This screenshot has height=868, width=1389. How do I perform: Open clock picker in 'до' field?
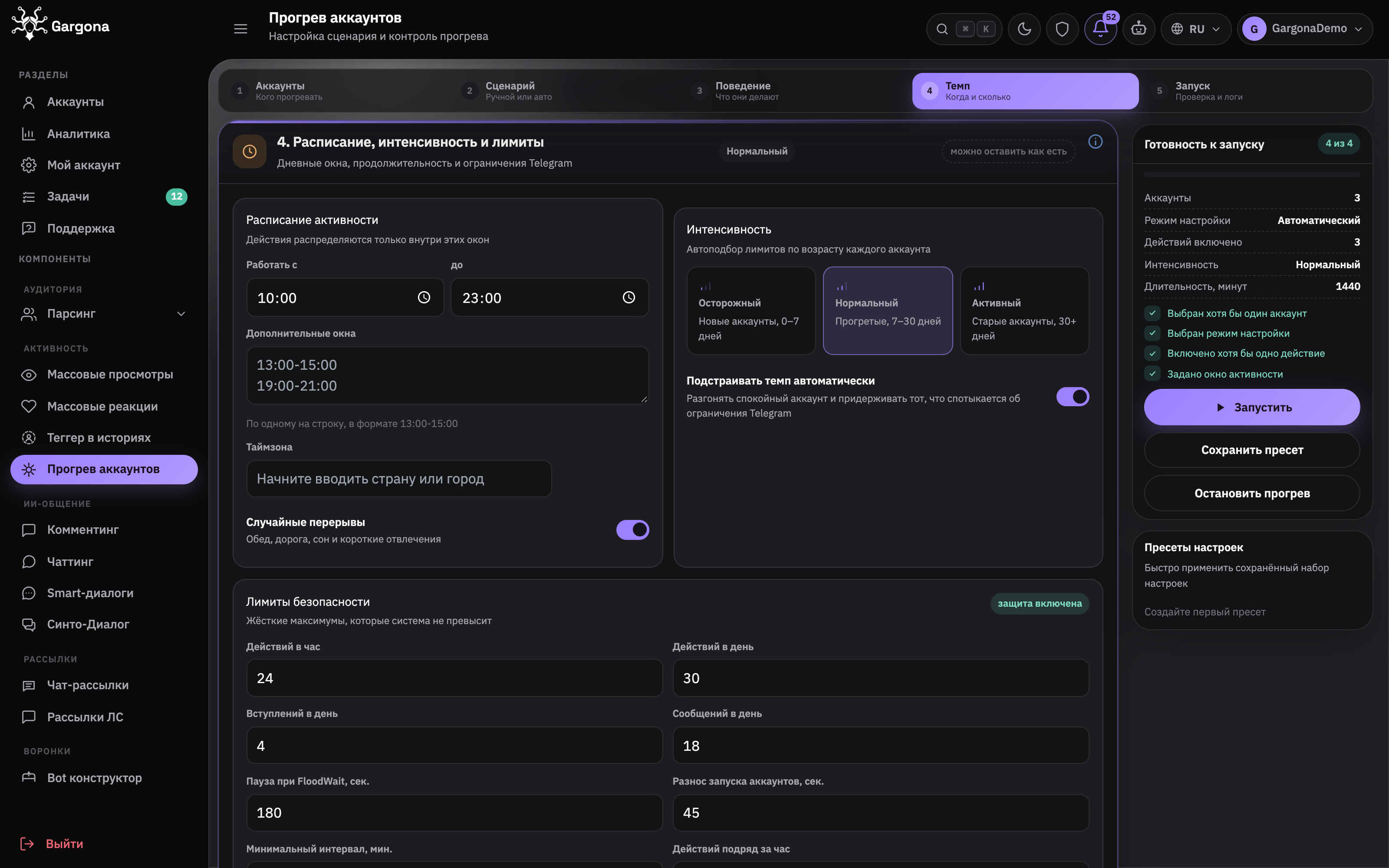(x=629, y=297)
